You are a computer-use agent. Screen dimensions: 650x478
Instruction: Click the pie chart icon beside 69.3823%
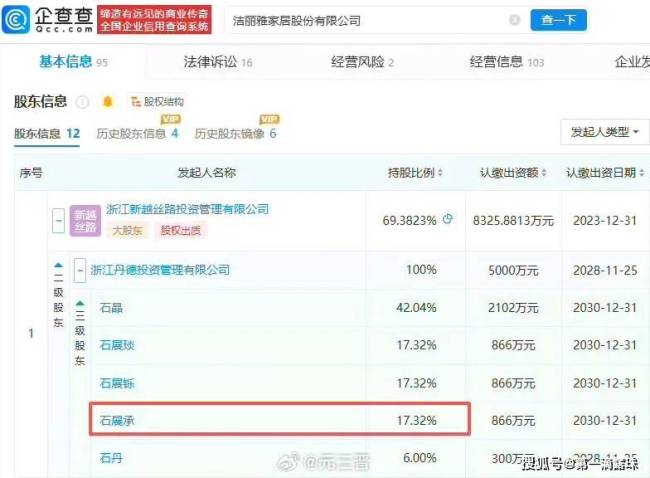(448, 218)
